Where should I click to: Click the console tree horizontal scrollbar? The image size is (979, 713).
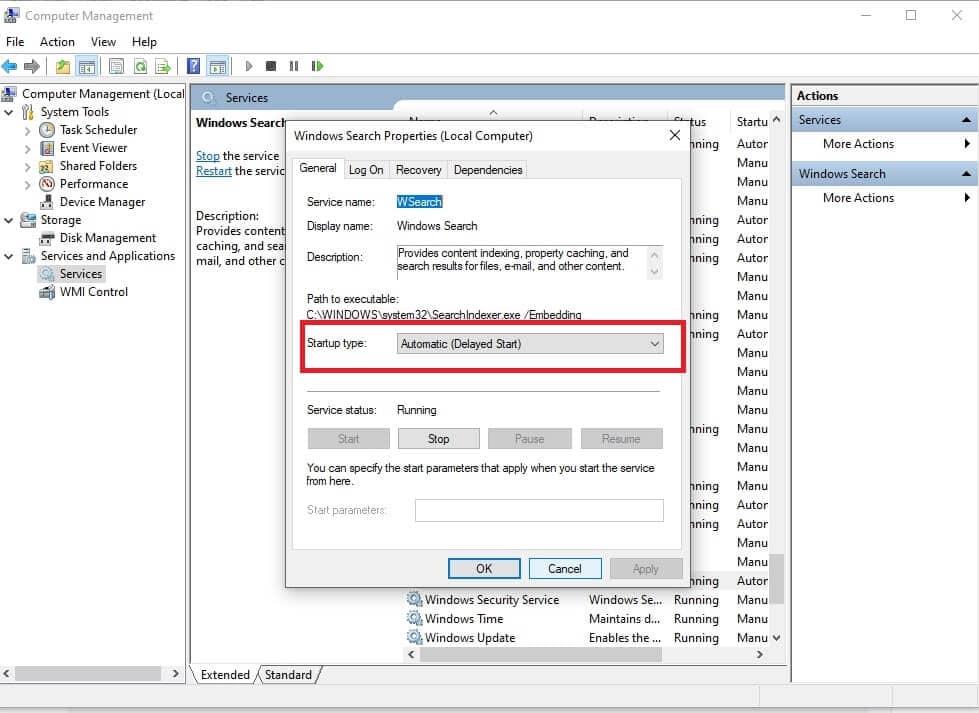pyautogui.click(x=87, y=674)
